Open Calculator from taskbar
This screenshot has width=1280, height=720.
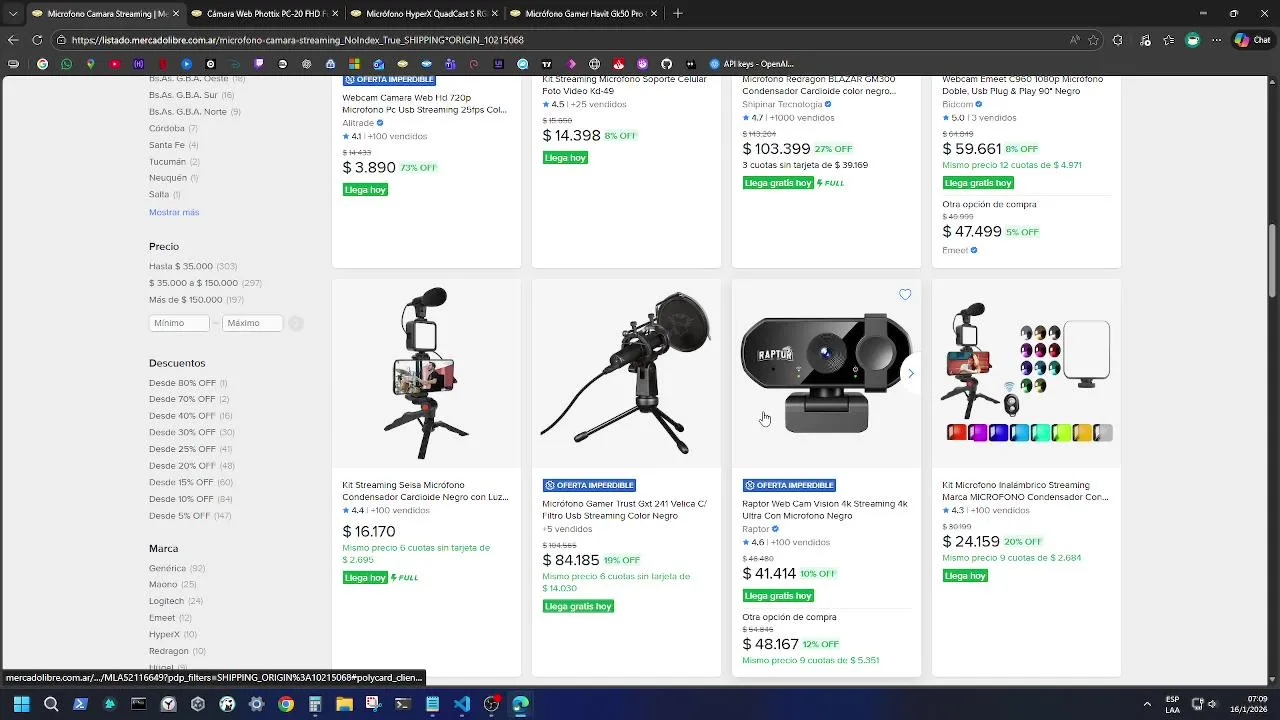[x=315, y=704]
